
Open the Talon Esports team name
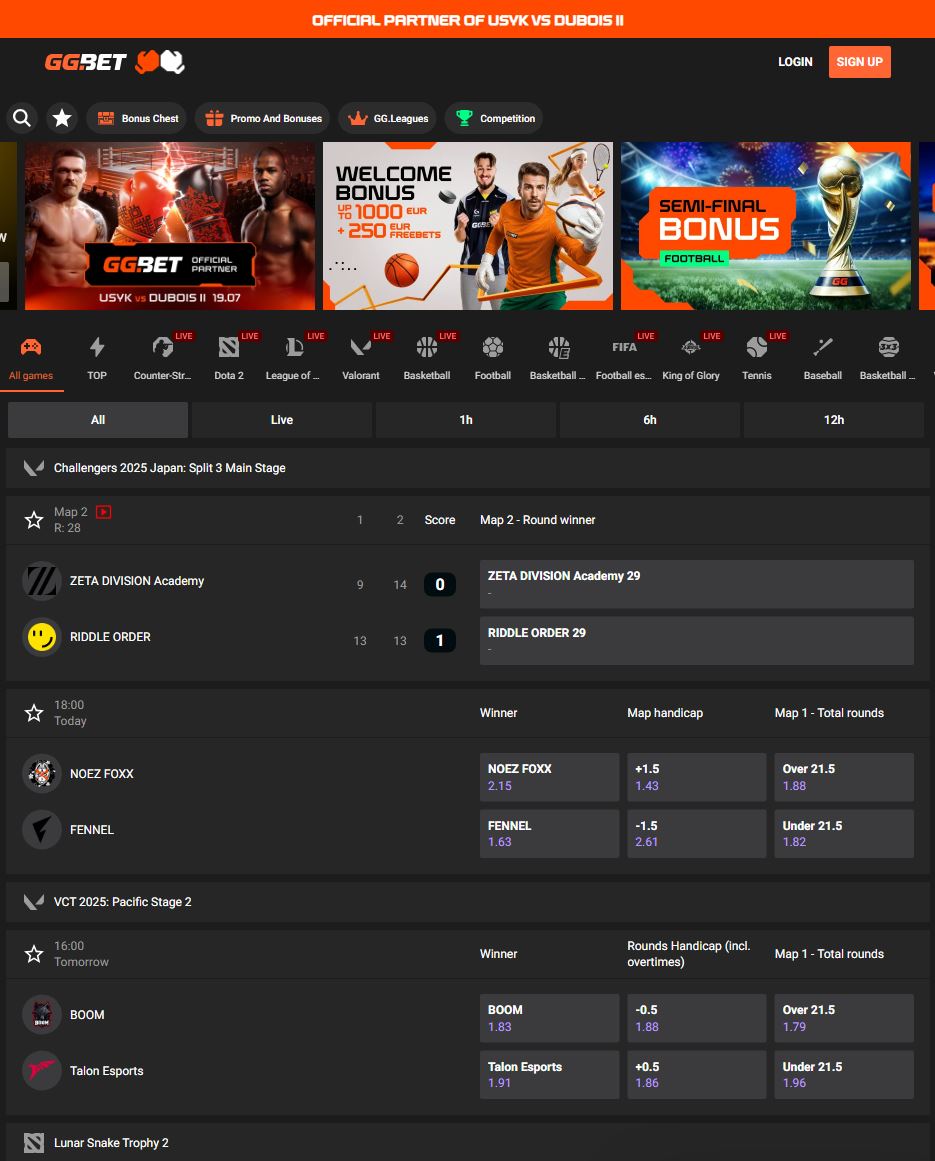[107, 1071]
